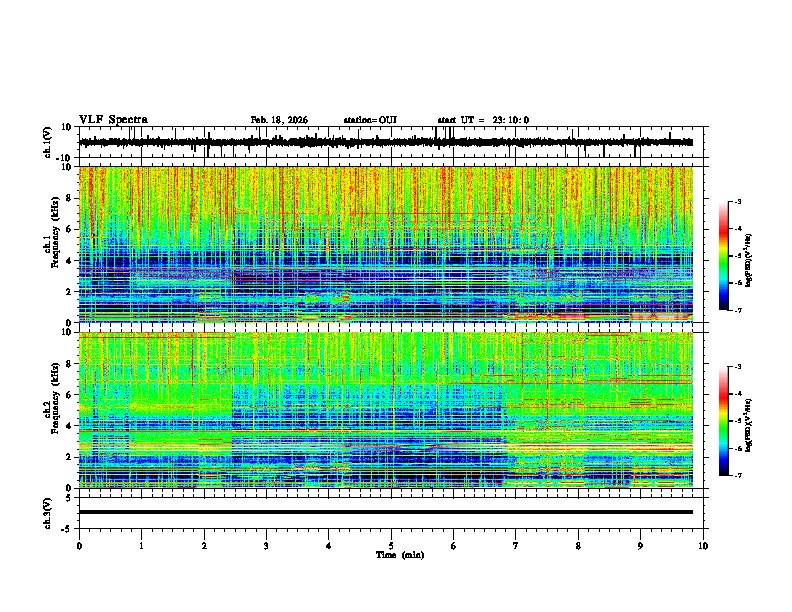The width and height of the screenshot is (792, 612).
Task: Click the ch.3 flat voltage trace
Action: (386, 512)
